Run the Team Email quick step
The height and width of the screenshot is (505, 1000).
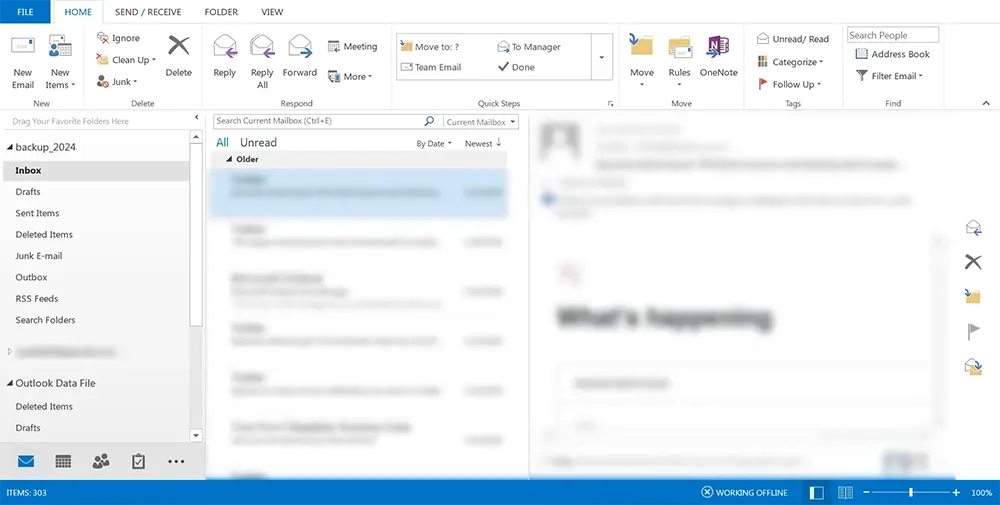tap(430, 67)
